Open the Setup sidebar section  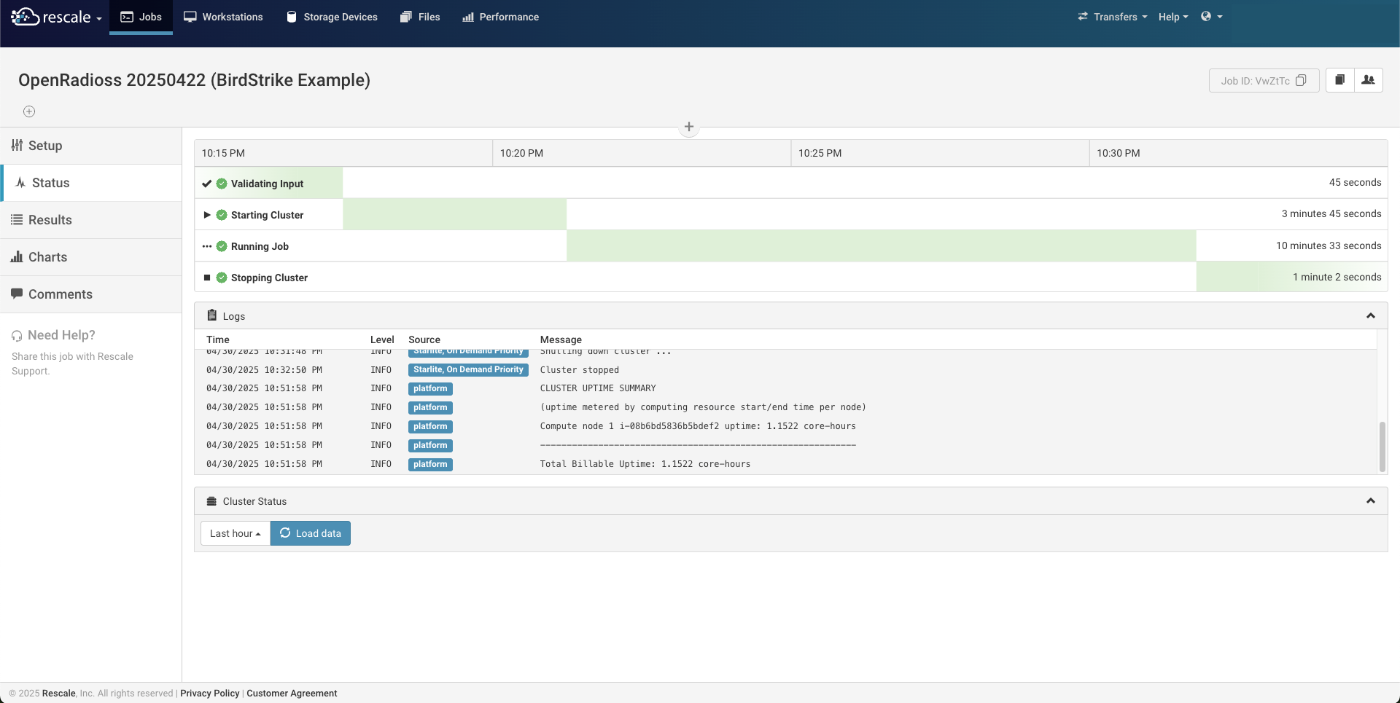point(90,146)
